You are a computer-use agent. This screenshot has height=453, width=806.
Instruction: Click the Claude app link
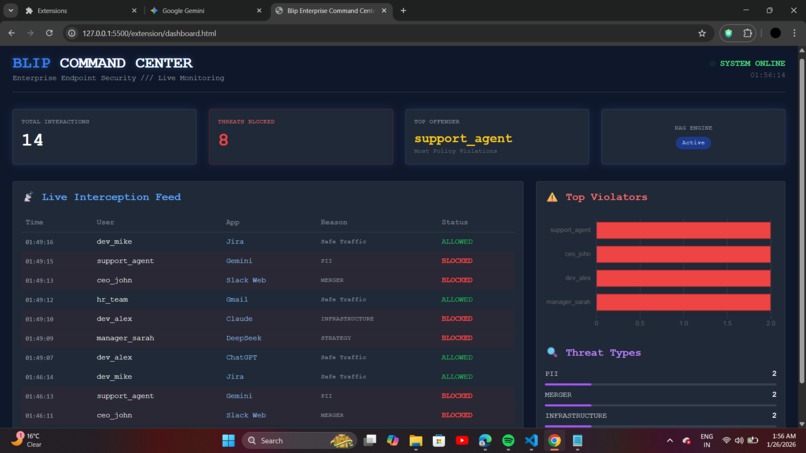[239, 319]
